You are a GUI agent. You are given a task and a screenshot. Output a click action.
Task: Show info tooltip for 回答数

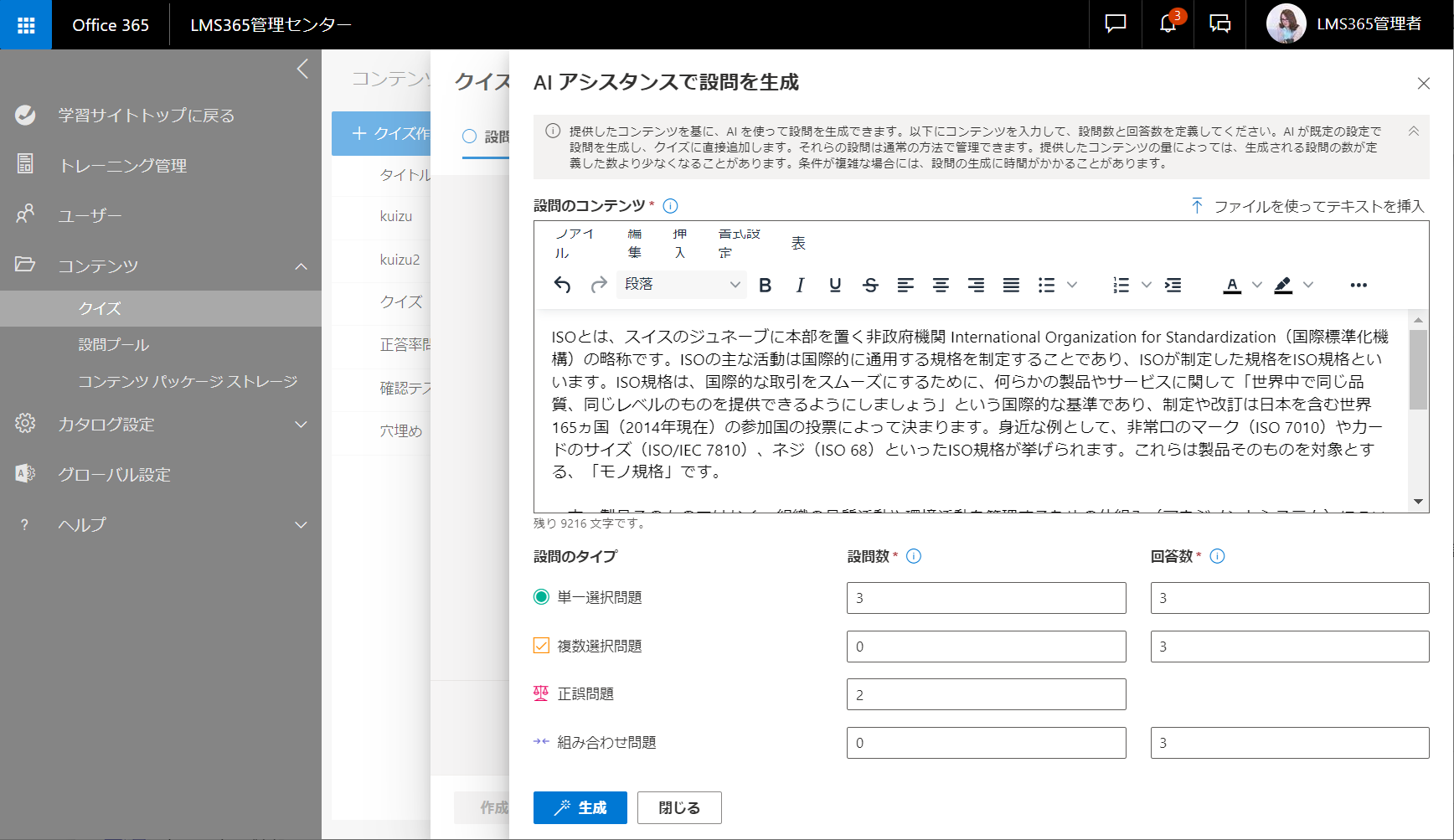(1218, 556)
